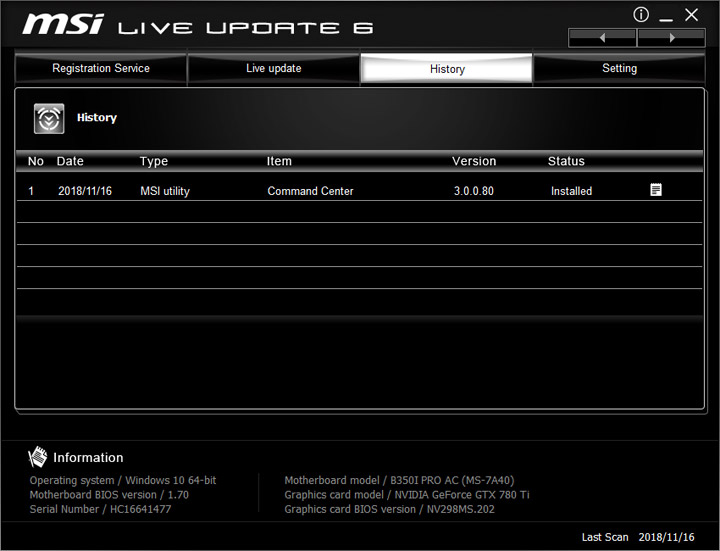Click Graphics card BIOS version NV298MS.202 line

(389, 509)
